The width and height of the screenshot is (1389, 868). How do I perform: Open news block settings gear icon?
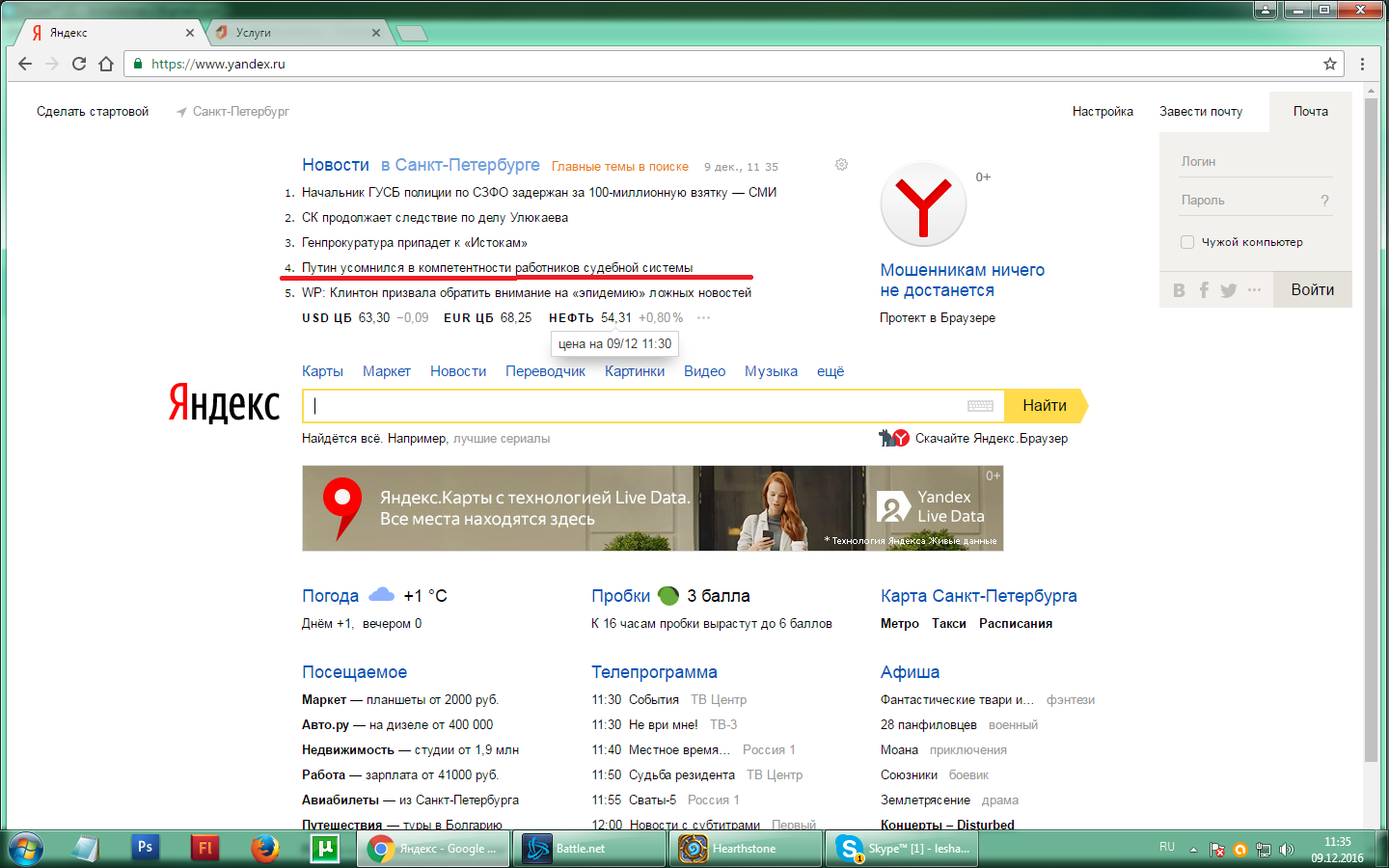pos(841,165)
